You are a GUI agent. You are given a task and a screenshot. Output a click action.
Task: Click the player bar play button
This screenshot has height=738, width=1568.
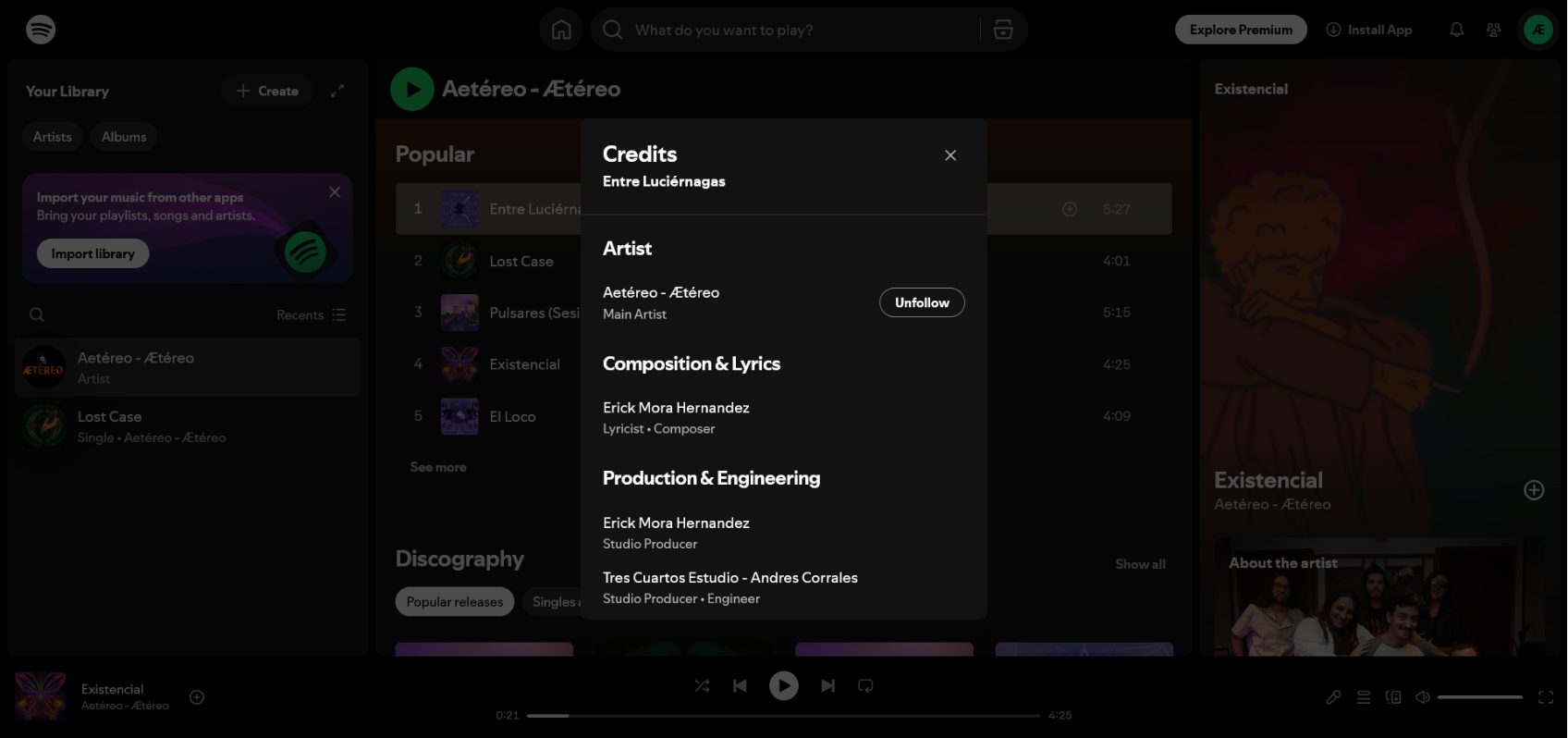point(784,685)
